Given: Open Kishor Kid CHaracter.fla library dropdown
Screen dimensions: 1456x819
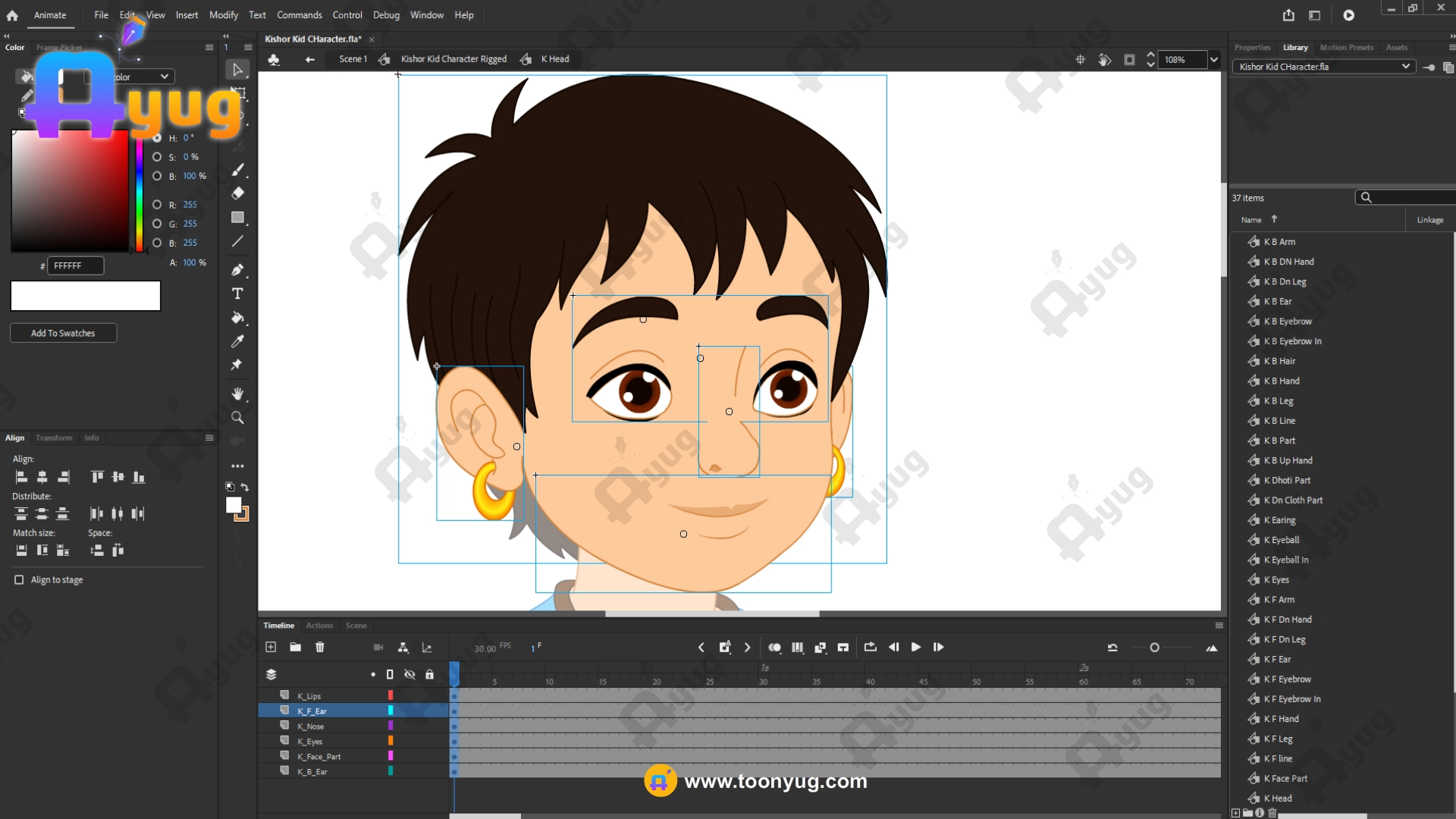Looking at the screenshot, I should tap(1405, 67).
